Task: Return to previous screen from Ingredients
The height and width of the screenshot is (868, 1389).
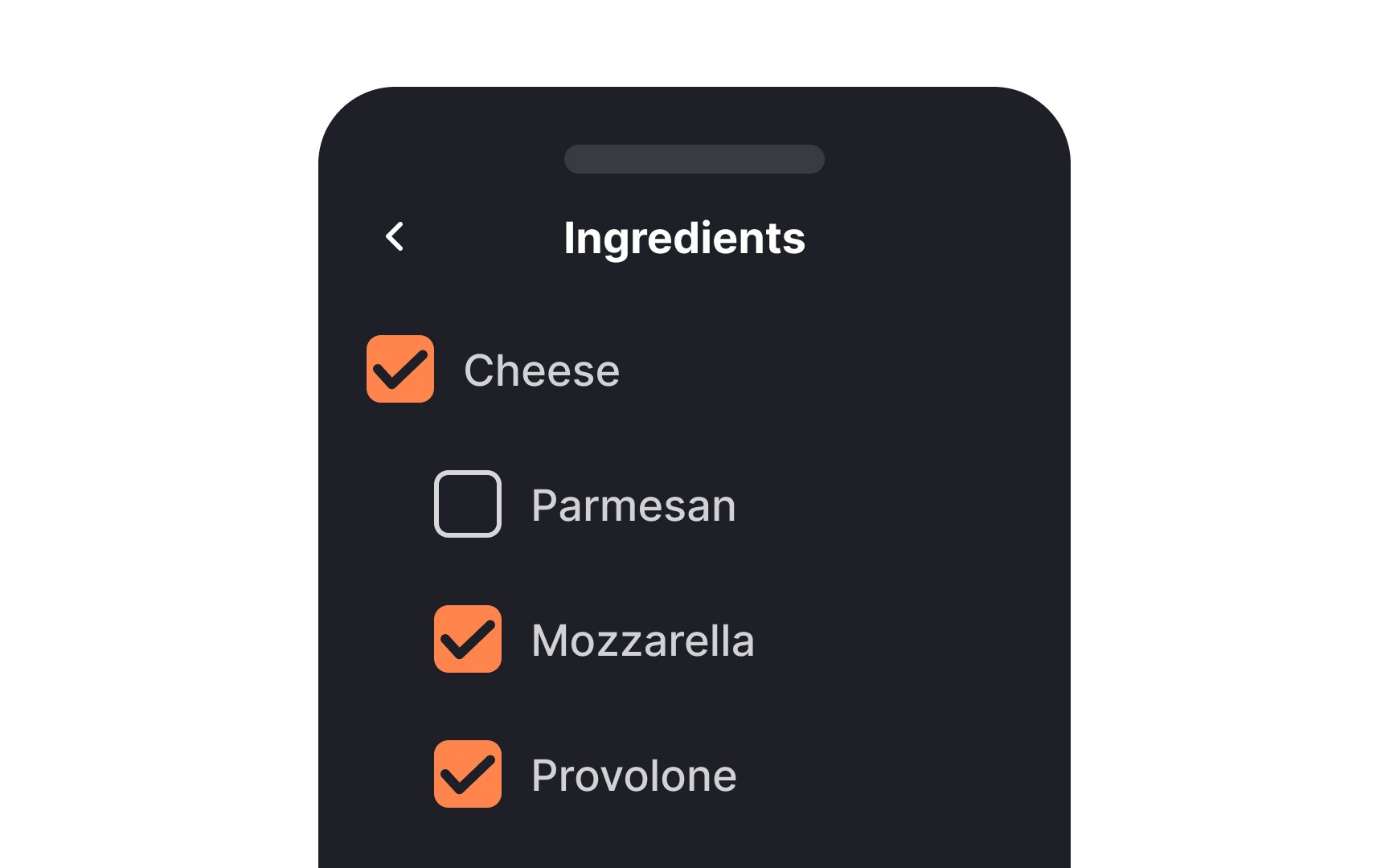Action: coord(395,237)
